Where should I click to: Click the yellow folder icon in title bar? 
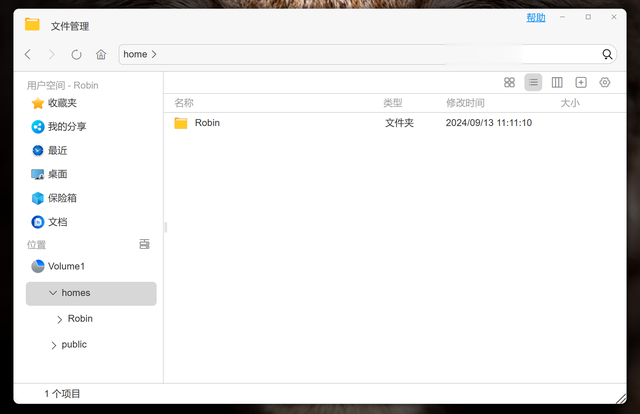tap(32, 24)
